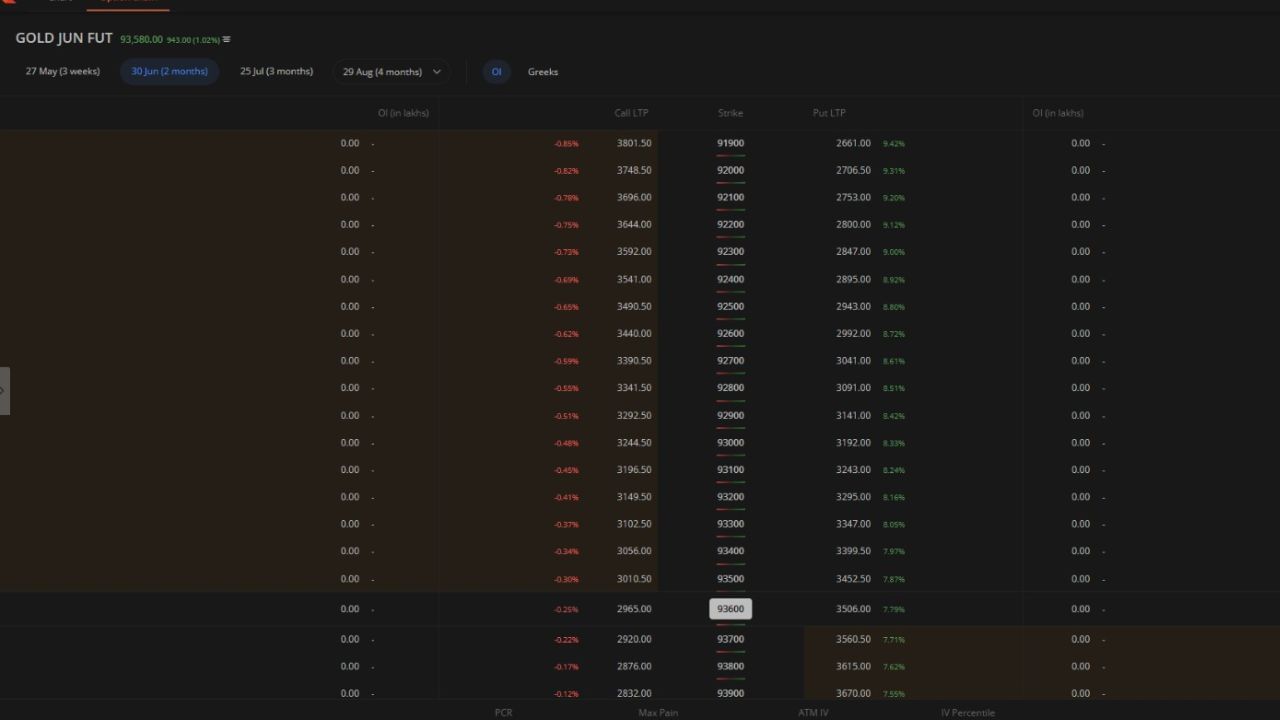Click Put LTP value 2943.00
Viewport: 1280px width, 720px height.
pos(853,306)
